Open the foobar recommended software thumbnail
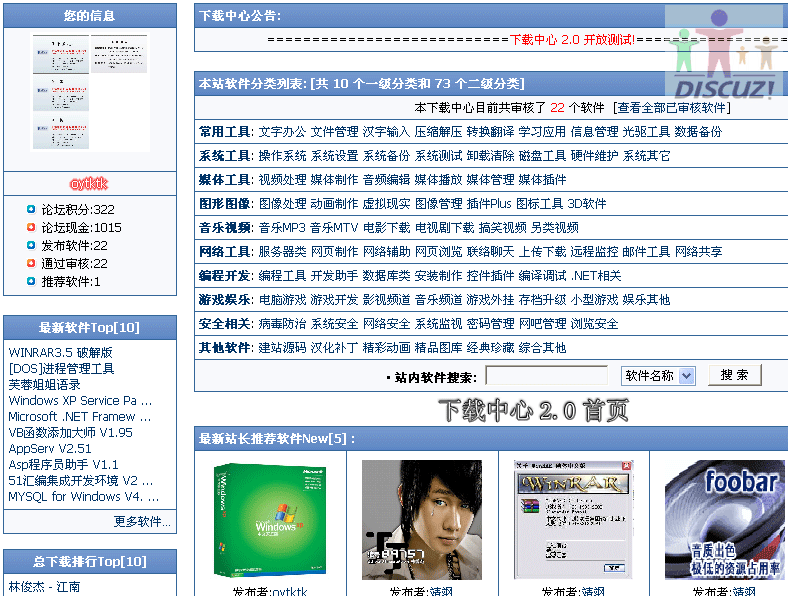The width and height of the screenshot is (788, 596). click(725, 520)
